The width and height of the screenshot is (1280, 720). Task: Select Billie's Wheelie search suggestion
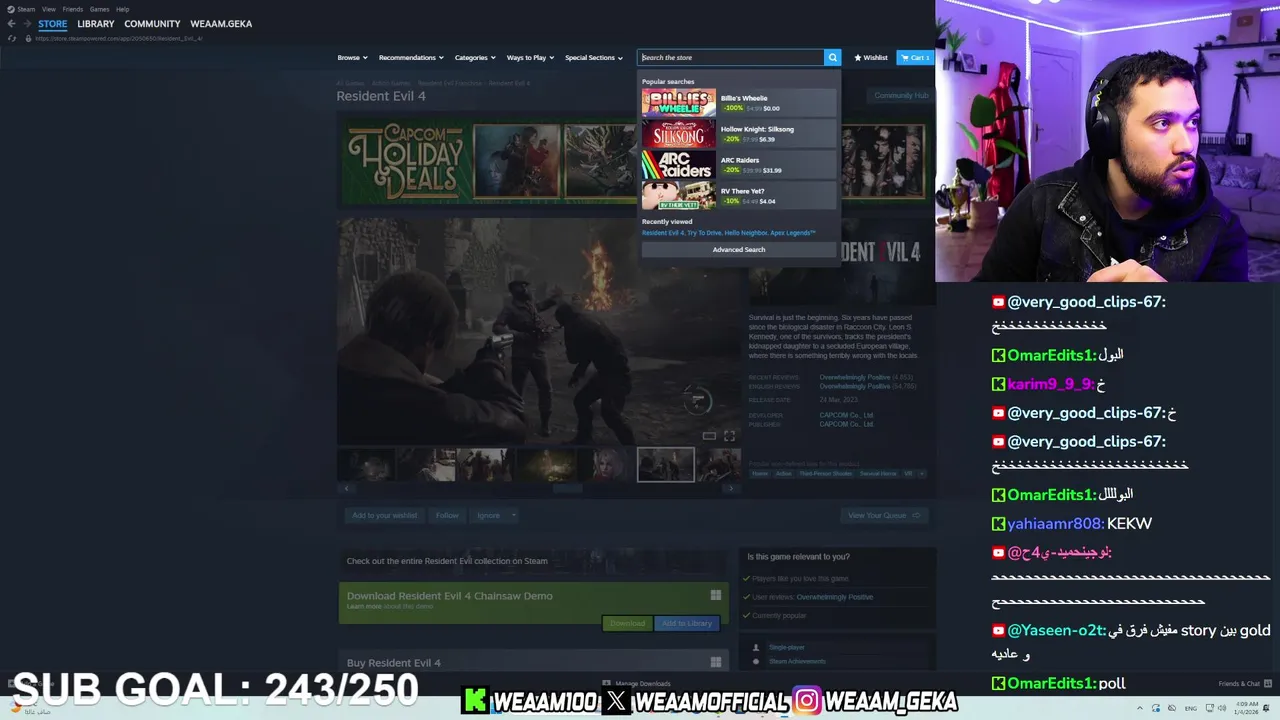(x=738, y=103)
